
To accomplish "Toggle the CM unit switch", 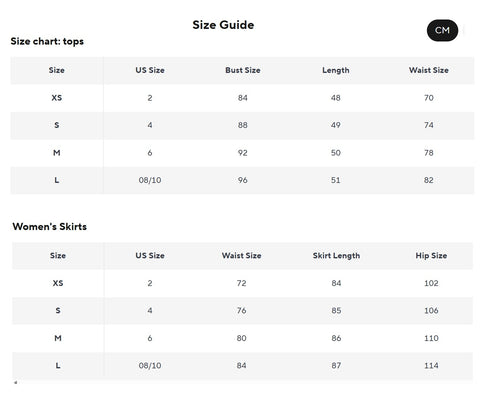I will (x=442, y=30).
